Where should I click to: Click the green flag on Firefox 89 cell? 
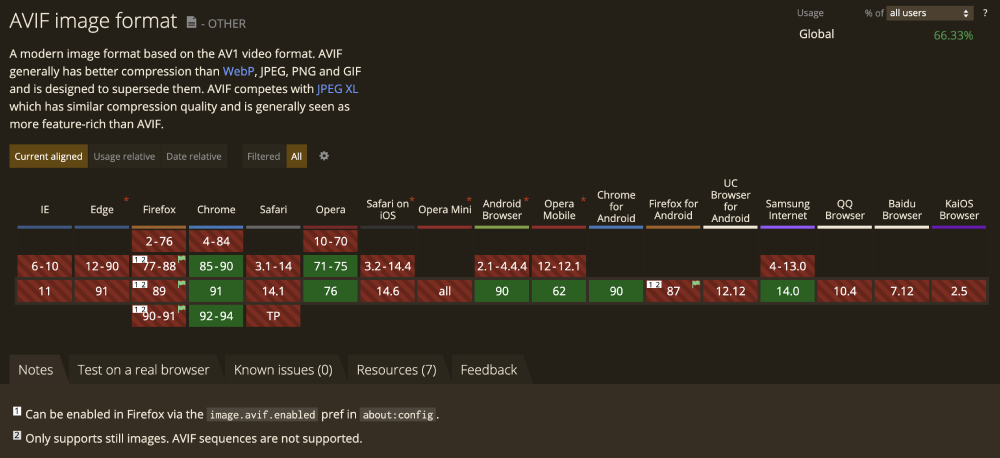click(181, 284)
